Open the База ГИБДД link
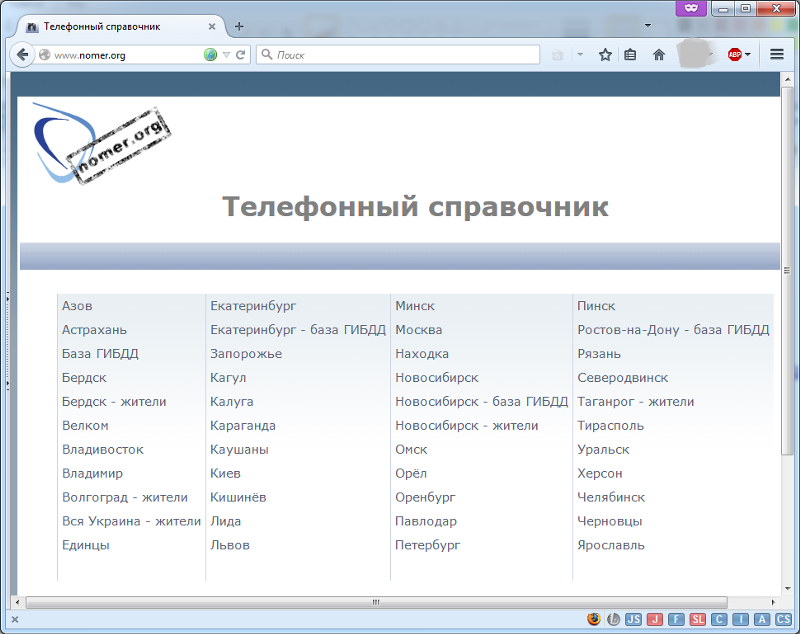Screen dimensions: 800x634 [100, 354]
